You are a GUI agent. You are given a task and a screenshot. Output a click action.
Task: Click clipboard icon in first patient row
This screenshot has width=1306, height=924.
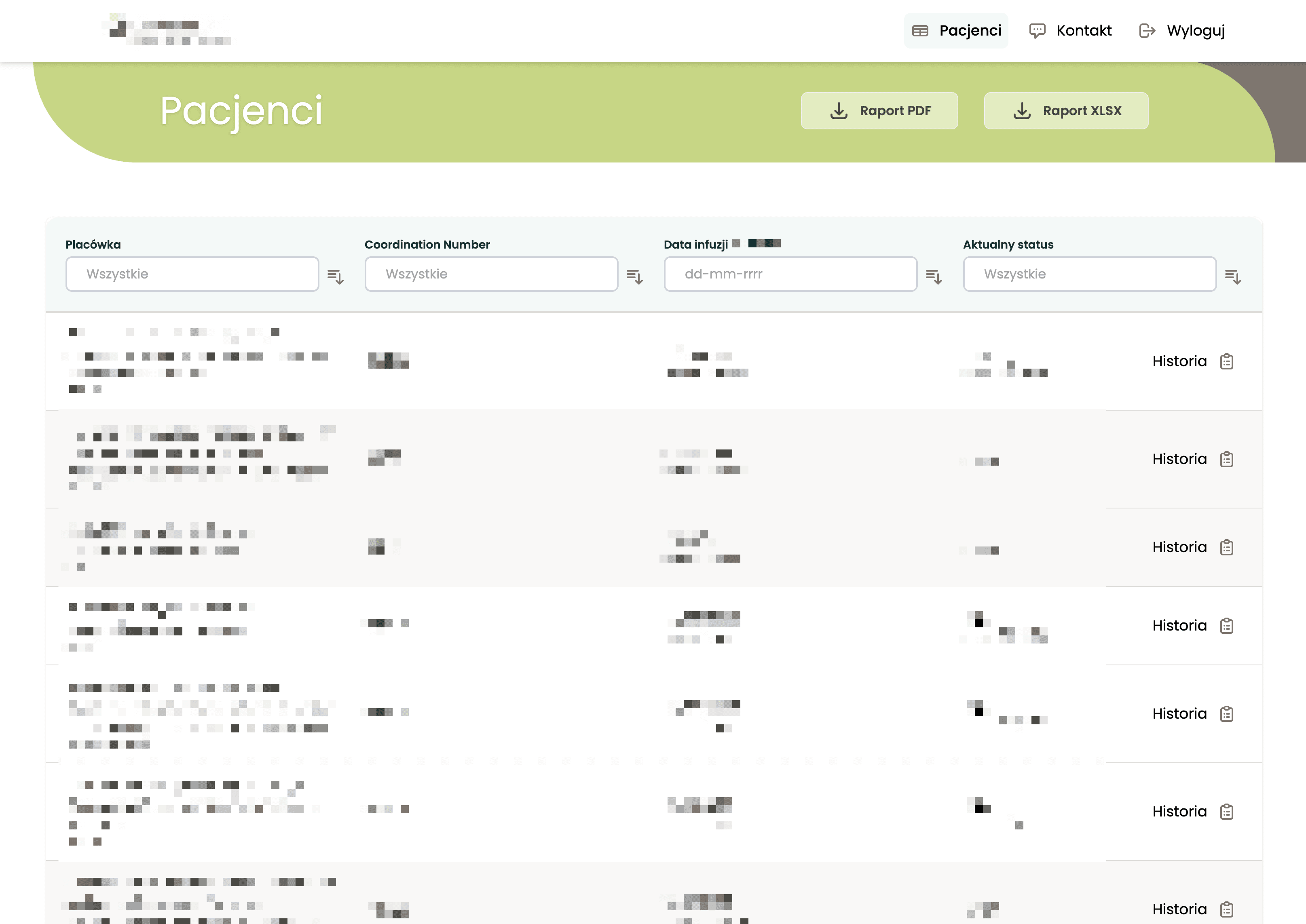pos(1227,361)
